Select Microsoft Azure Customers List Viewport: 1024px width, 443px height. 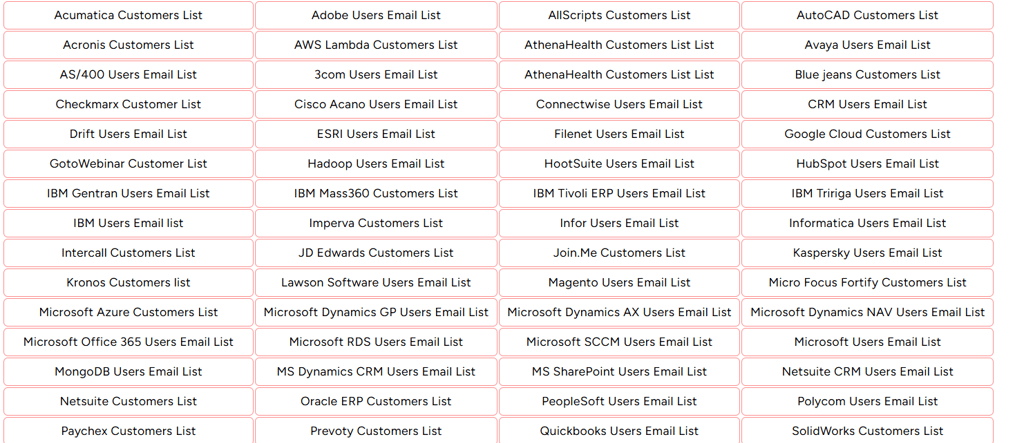[x=128, y=312]
